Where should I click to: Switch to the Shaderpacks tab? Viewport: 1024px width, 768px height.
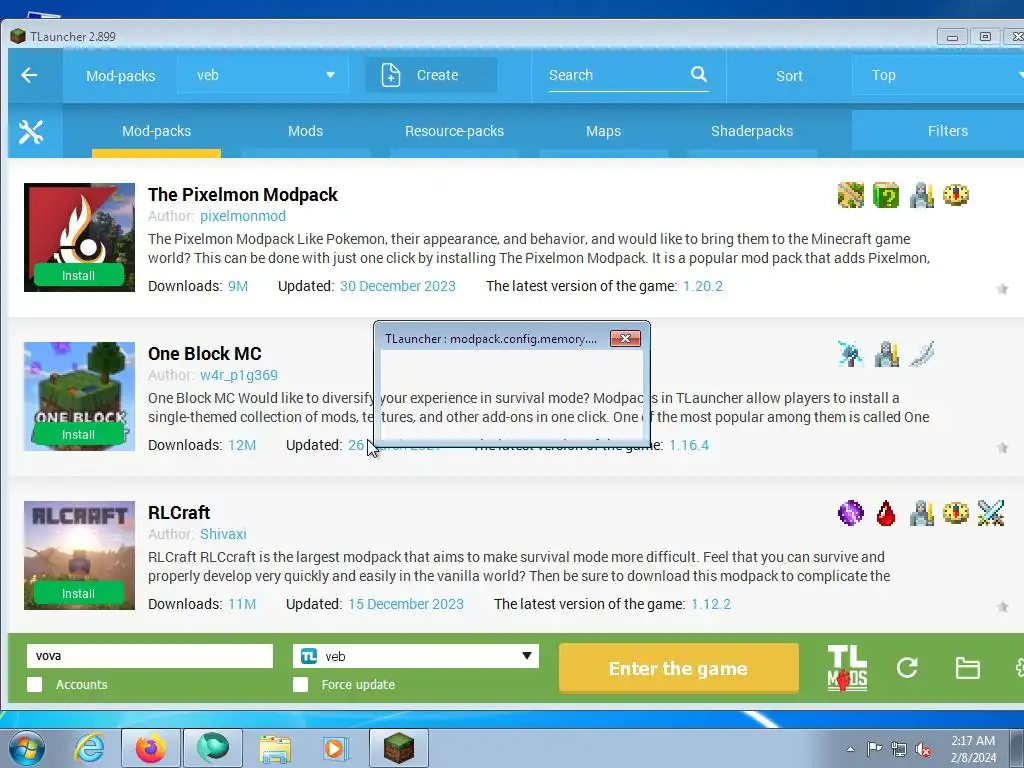(x=752, y=131)
